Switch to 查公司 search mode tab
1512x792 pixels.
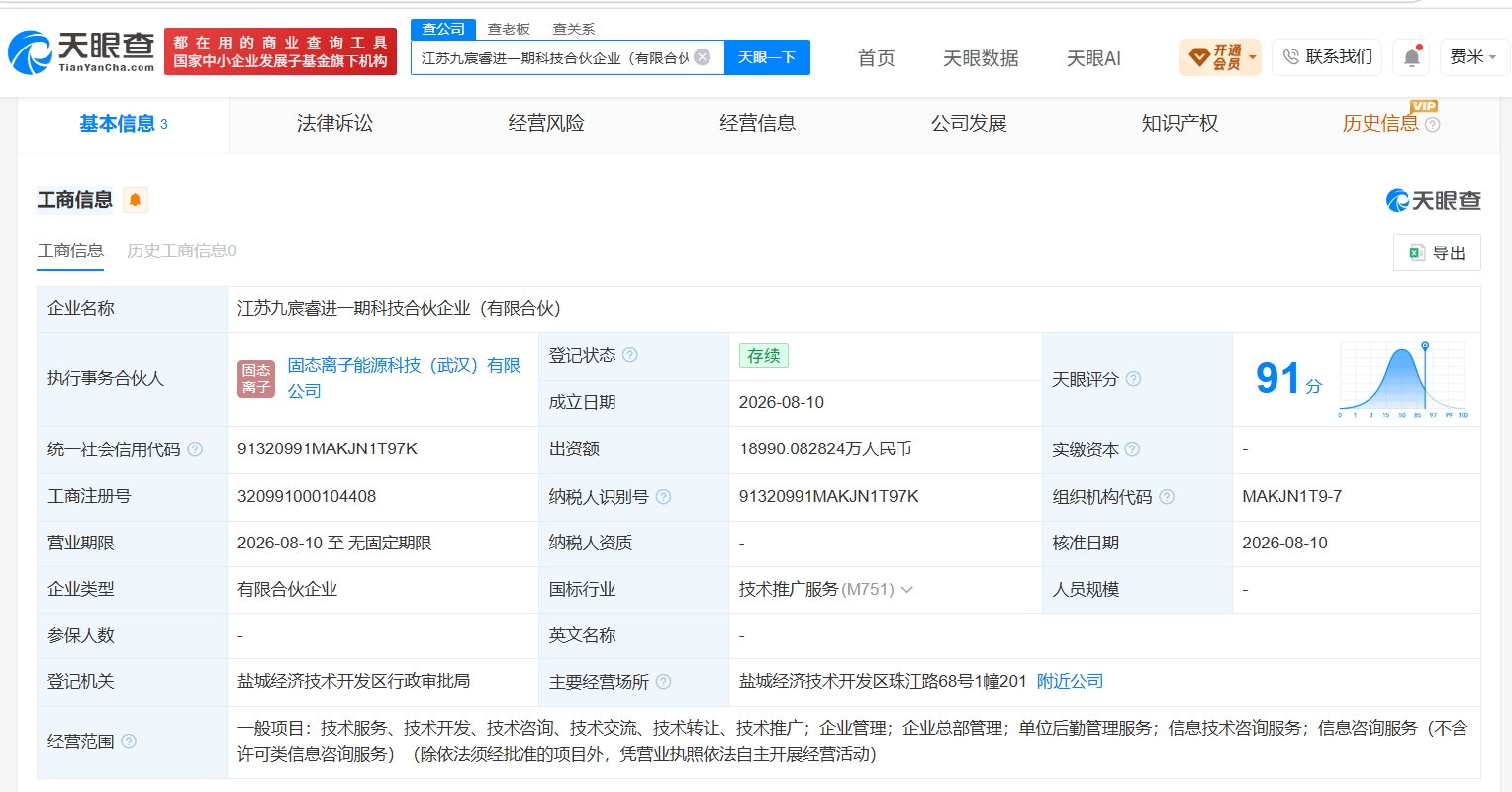[x=443, y=29]
